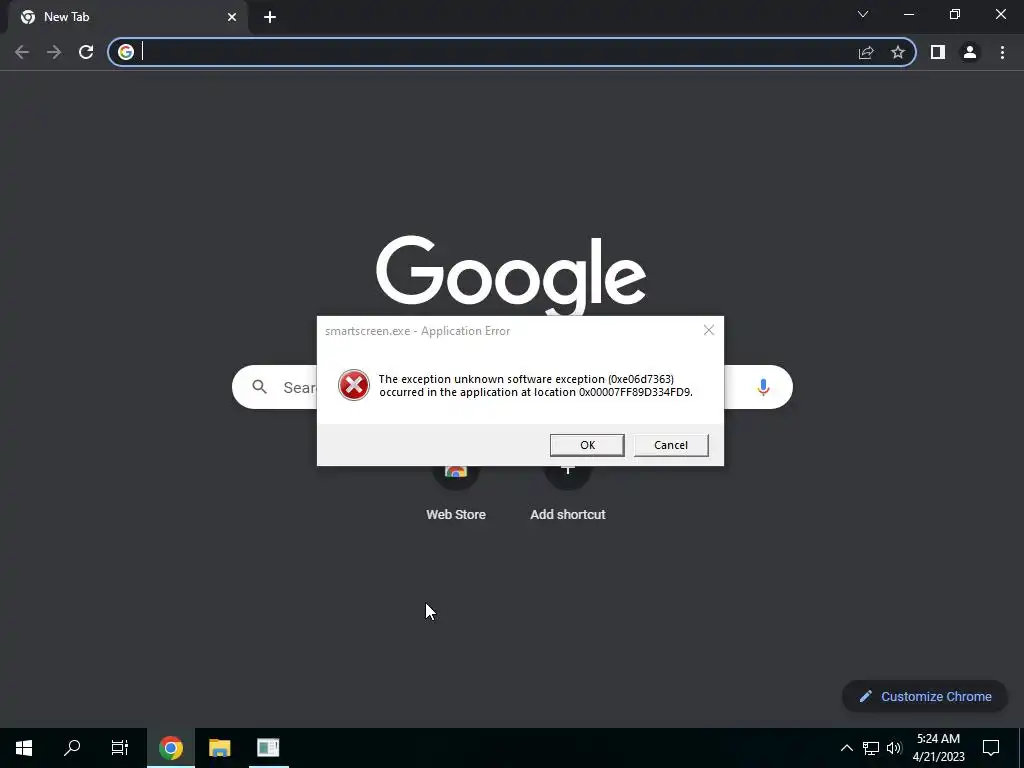Start voice search with the microphone icon
This screenshot has height=768, width=1024.
click(x=763, y=387)
